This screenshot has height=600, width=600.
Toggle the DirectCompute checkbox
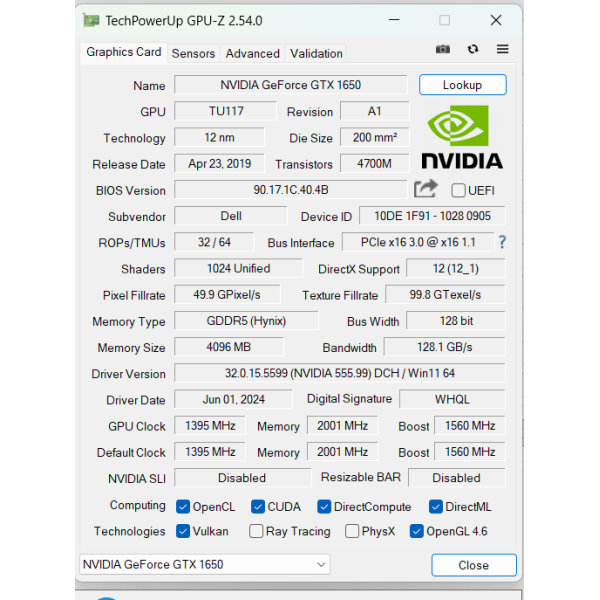pyautogui.click(x=324, y=507)
